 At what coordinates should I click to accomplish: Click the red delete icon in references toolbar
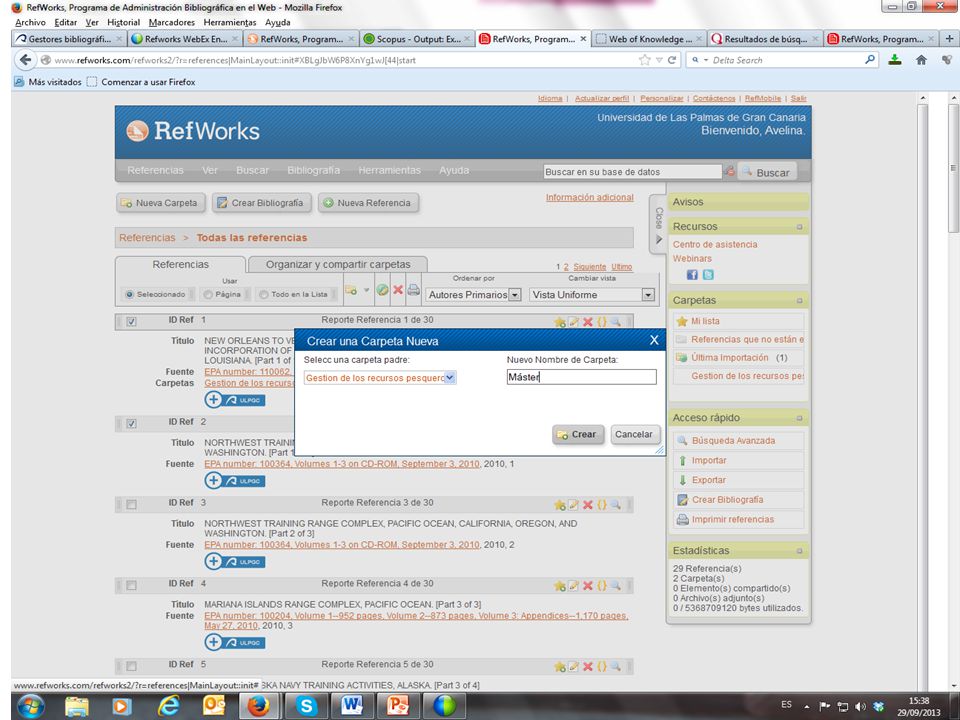click(398, 290)
